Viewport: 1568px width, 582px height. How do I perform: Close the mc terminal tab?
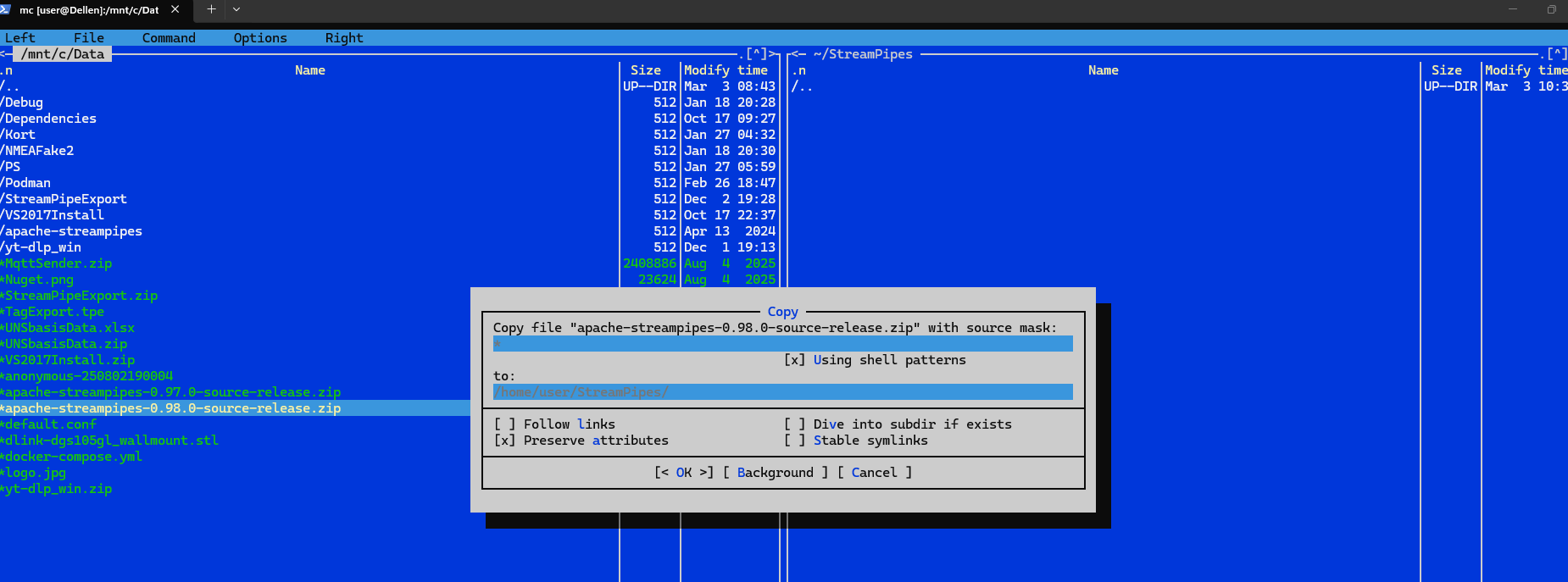175,9
